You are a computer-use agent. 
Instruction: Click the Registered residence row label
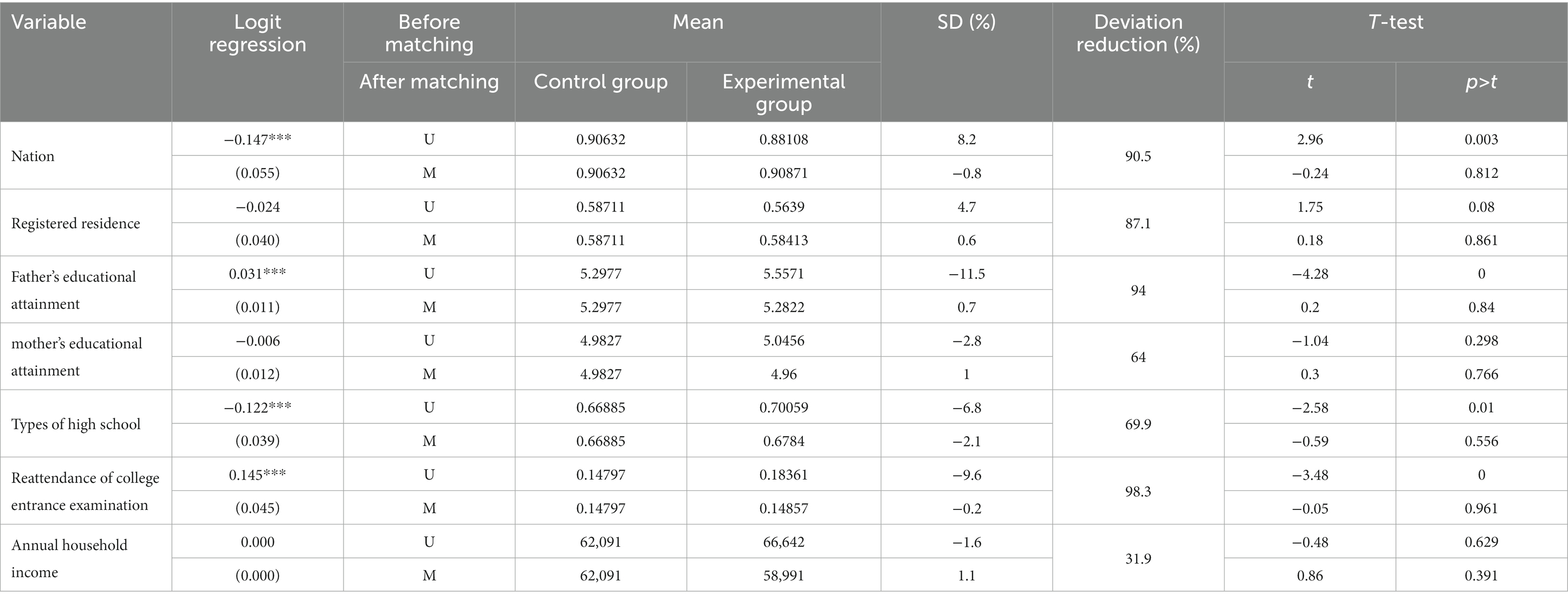click(x=75, y=223)
